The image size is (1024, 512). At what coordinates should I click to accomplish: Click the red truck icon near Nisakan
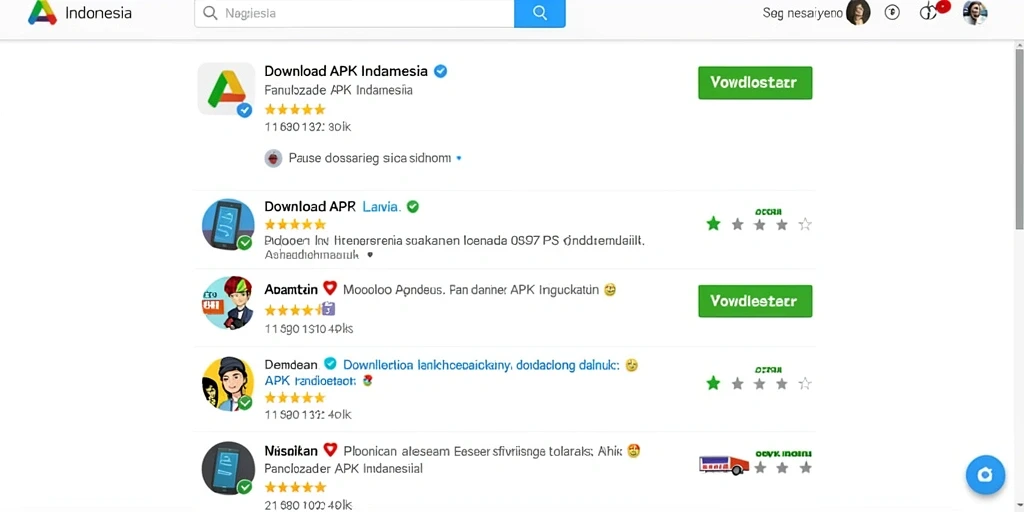tap(724, 465)
